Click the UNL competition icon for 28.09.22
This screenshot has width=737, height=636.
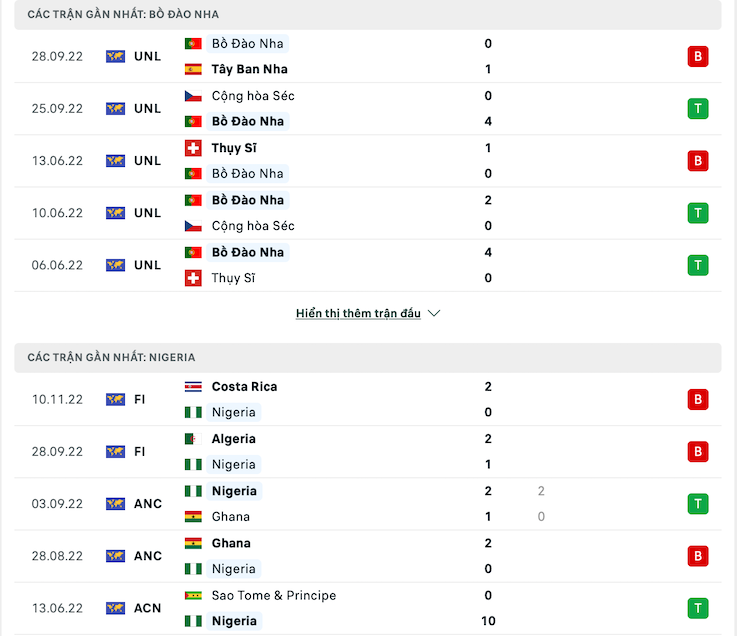click(116, 56)
